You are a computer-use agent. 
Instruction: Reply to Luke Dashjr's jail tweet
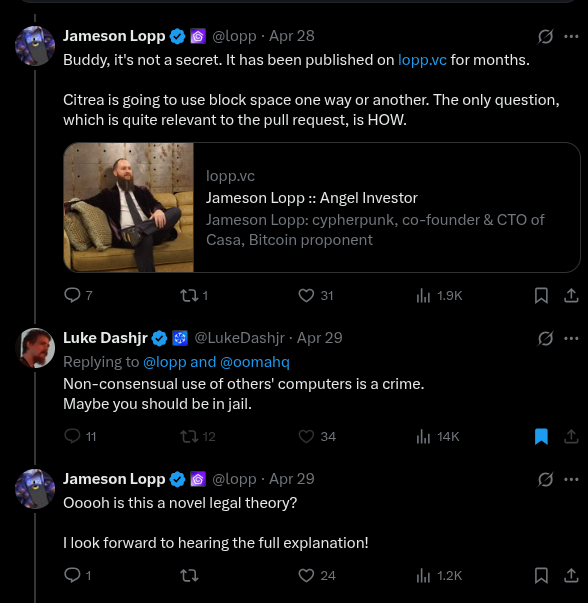(x=72, y=436)
